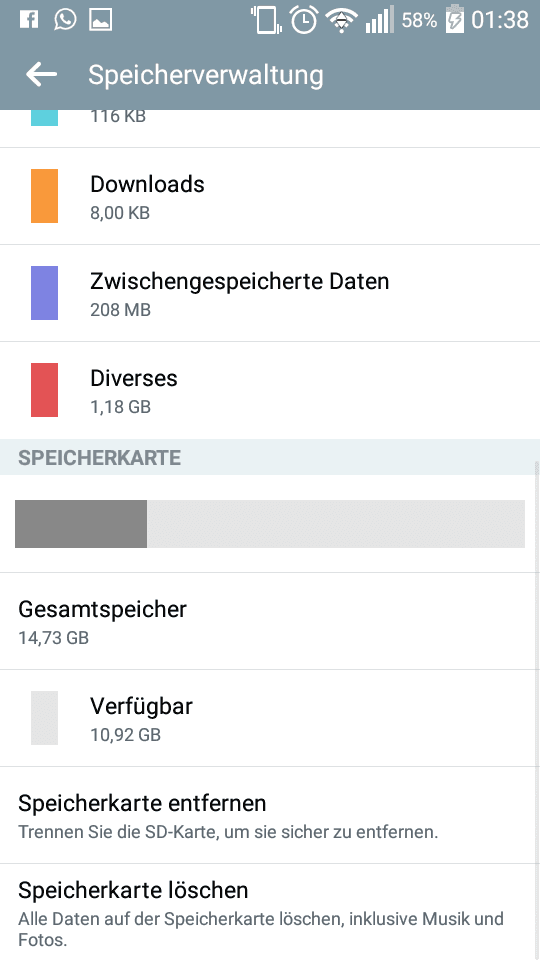This screenshot has height=960, width=540.
Task: Open the Diverses storage entry
Action: point(270,391)
